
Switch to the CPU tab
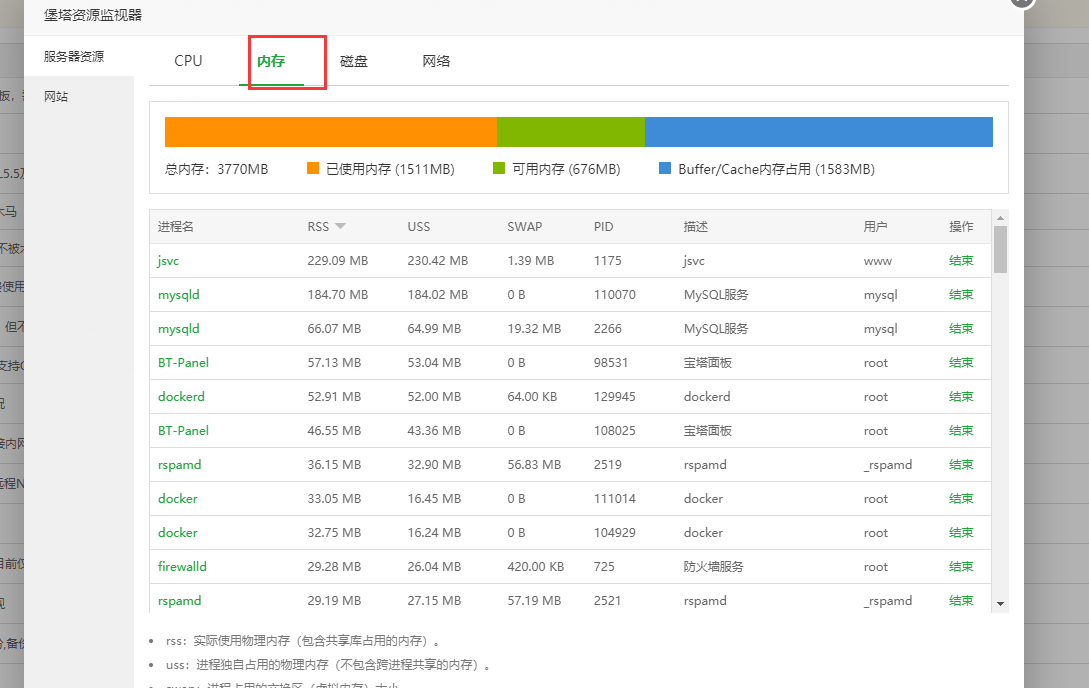[x=188, y=61]
